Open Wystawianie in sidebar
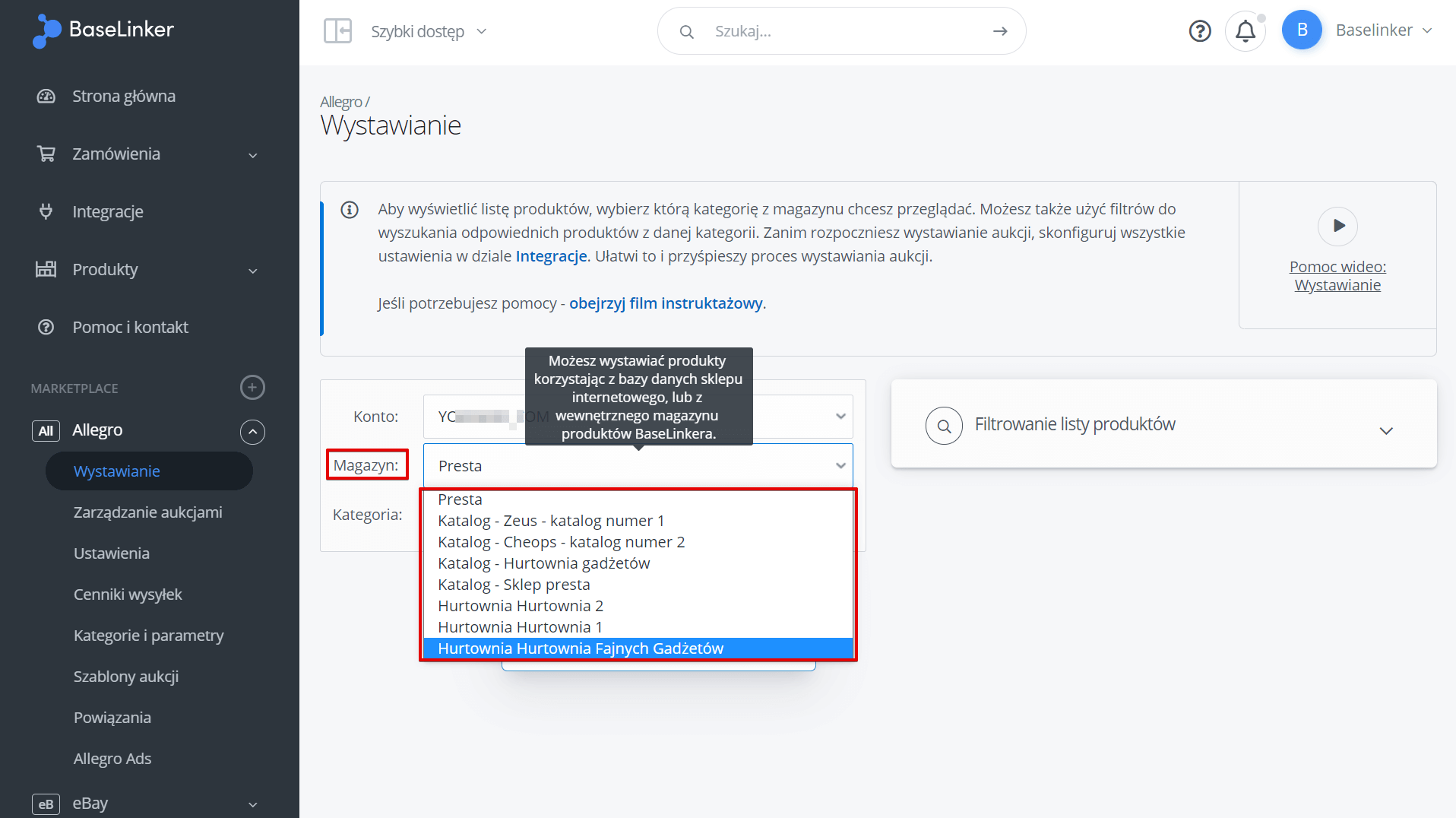This screenshot has height=818, width=1456. click(x=149, y=471)
